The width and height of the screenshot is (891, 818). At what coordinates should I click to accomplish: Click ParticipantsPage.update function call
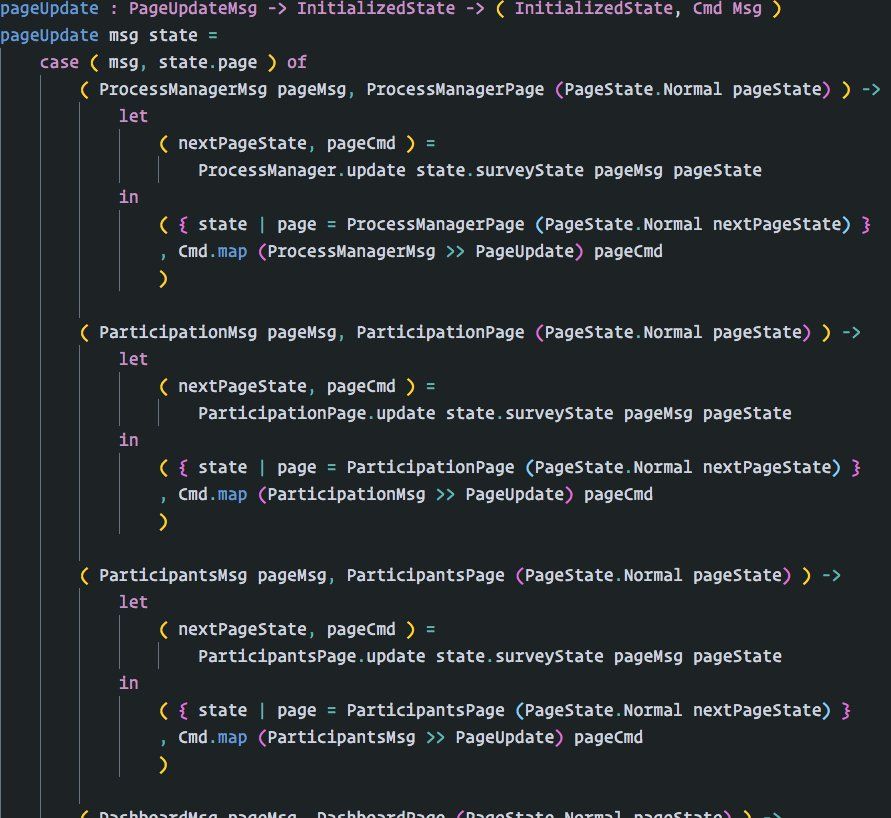click(311, 657)
